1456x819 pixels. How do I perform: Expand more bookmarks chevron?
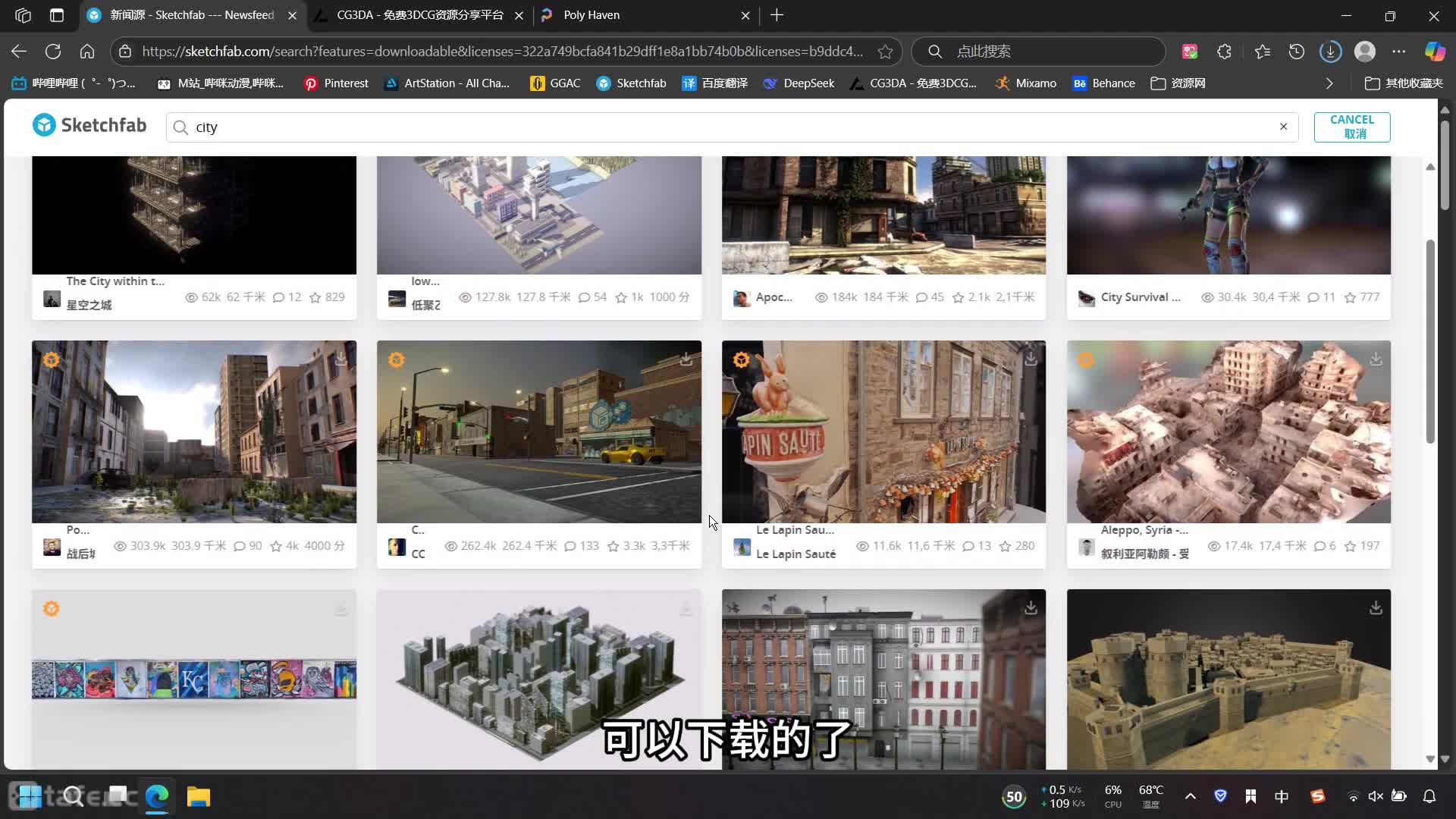(1329, 83)
